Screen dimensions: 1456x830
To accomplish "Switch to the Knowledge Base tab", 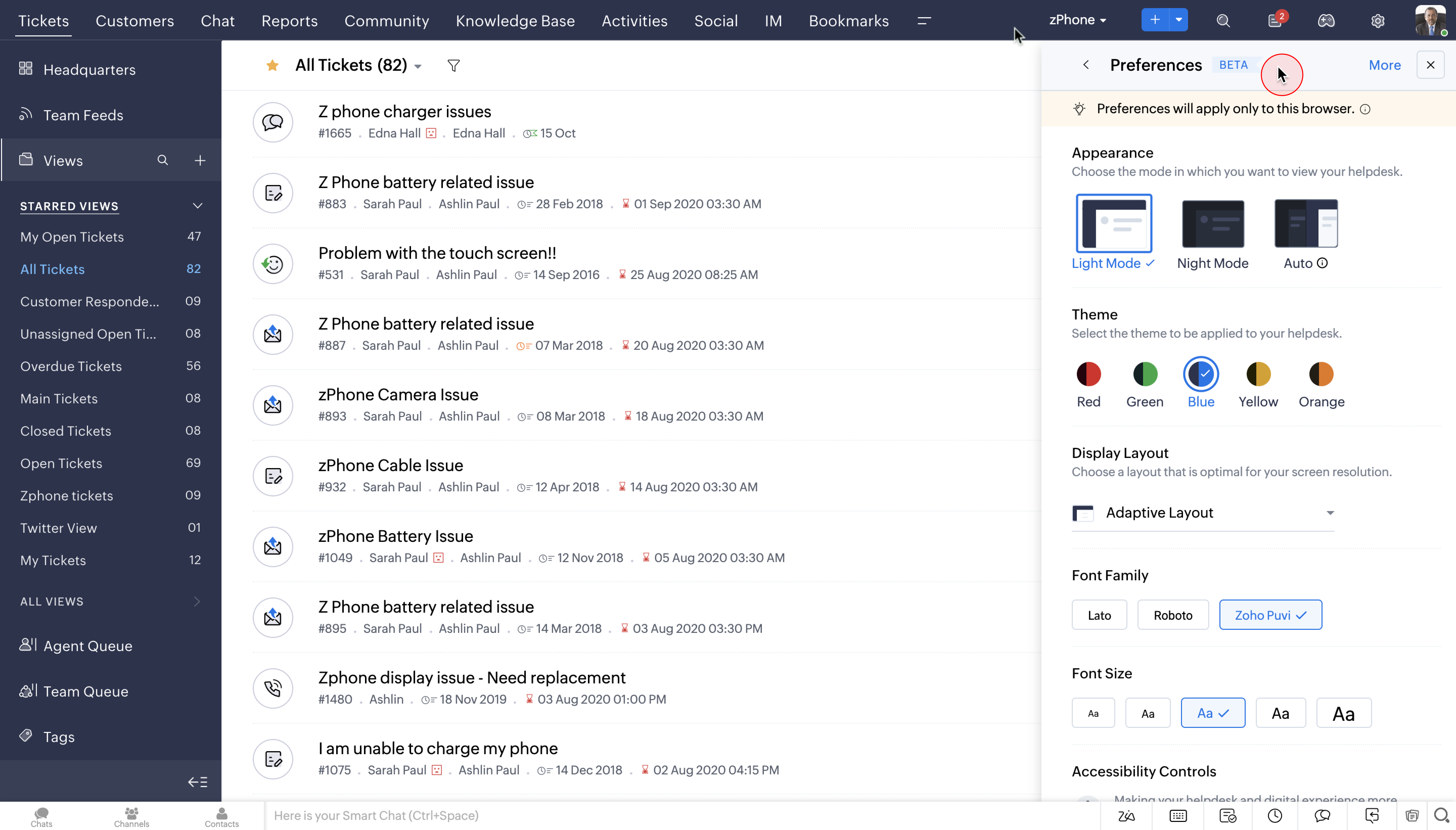I will [x=515, y=20].
